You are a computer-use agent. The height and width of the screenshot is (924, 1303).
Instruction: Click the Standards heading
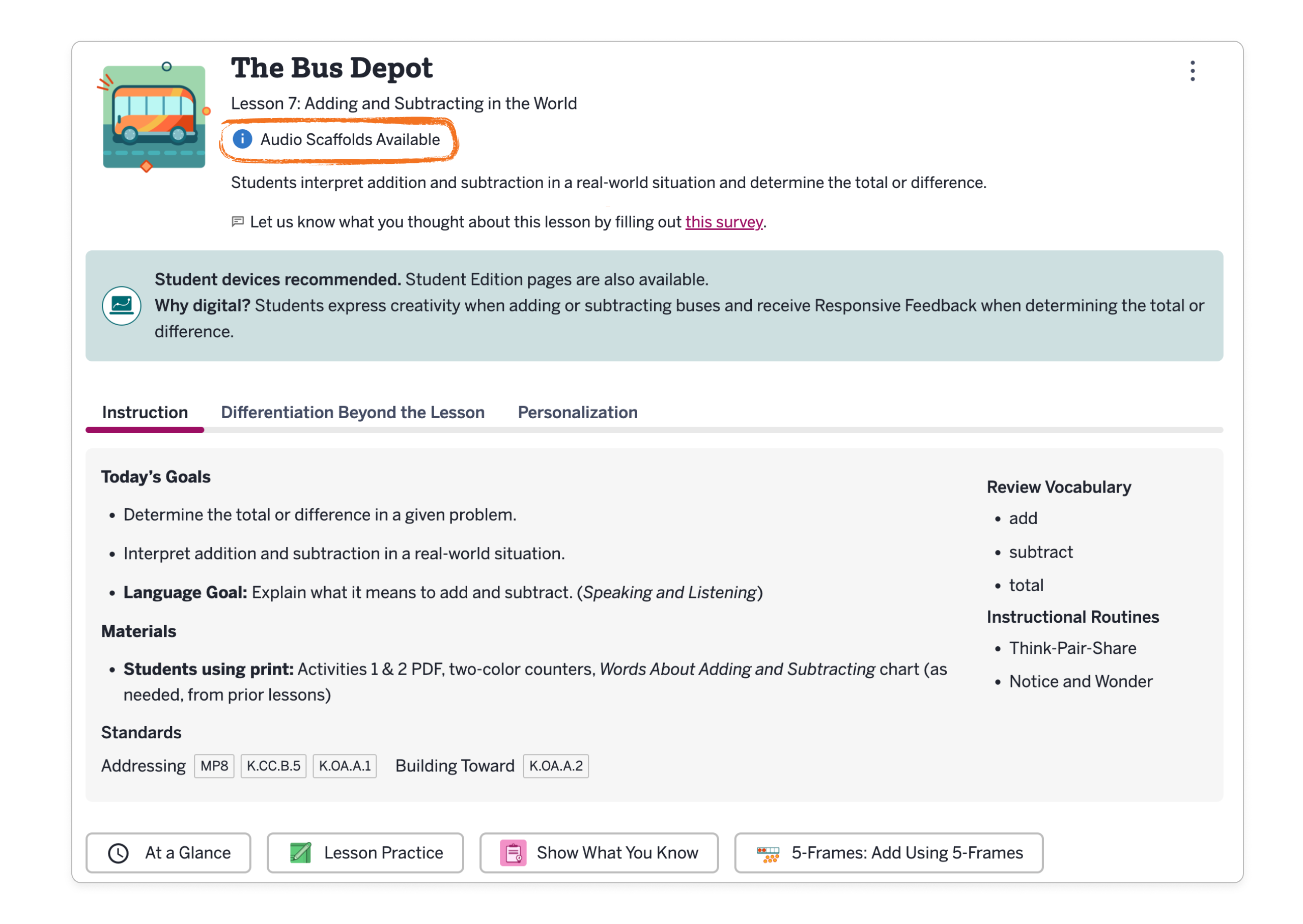pos(141,732)
